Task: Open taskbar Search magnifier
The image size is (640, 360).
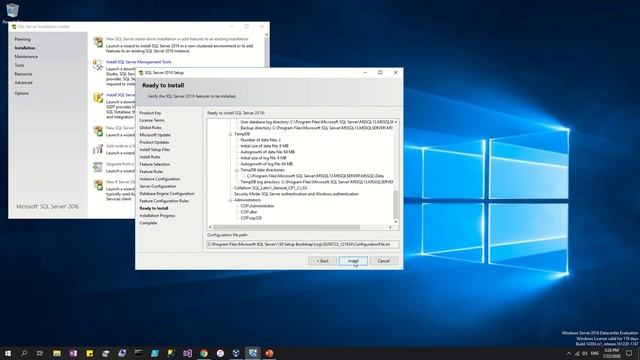Action: (24, 353)
